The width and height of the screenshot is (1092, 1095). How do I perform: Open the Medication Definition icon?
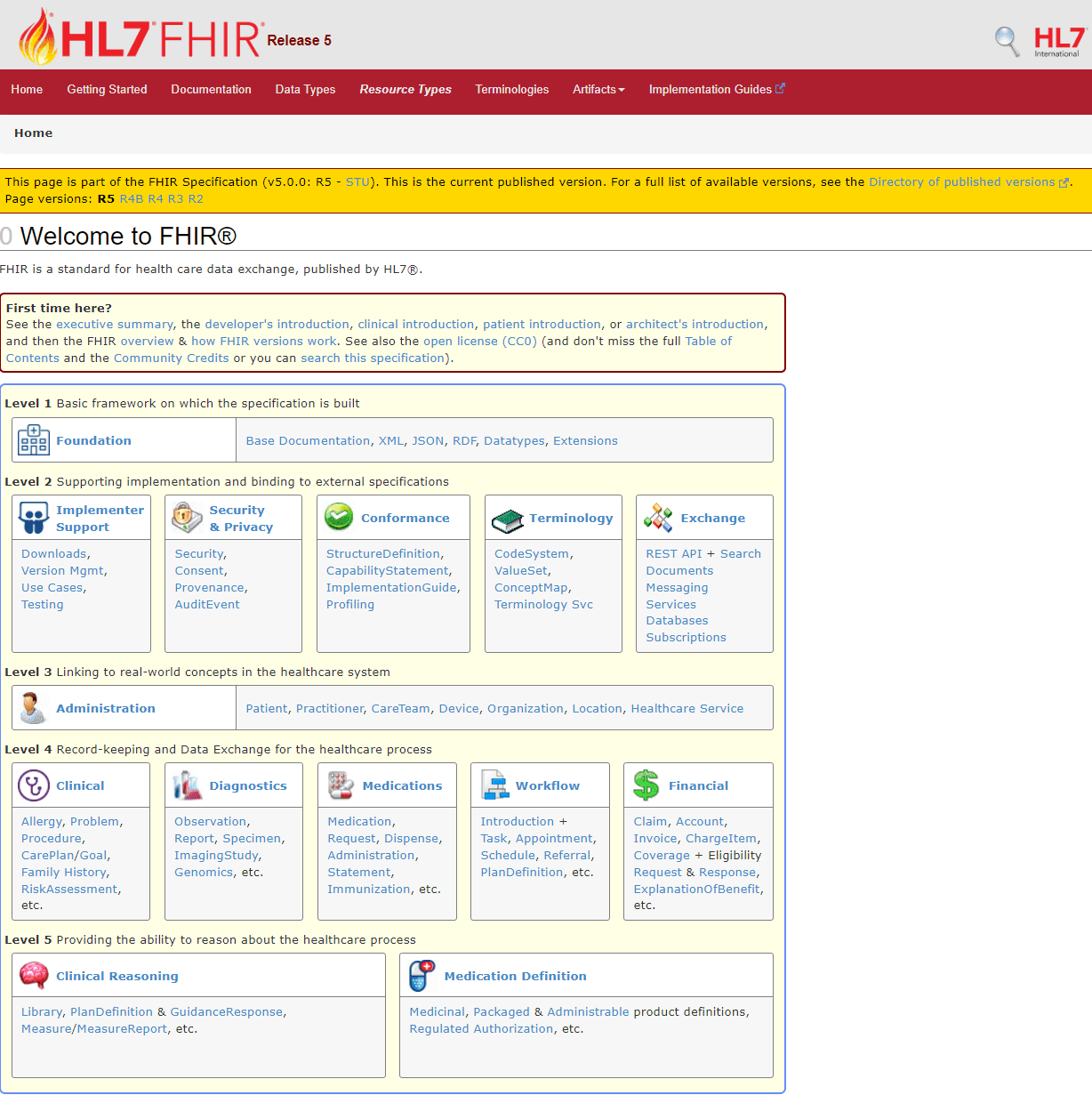click(422, 976)
